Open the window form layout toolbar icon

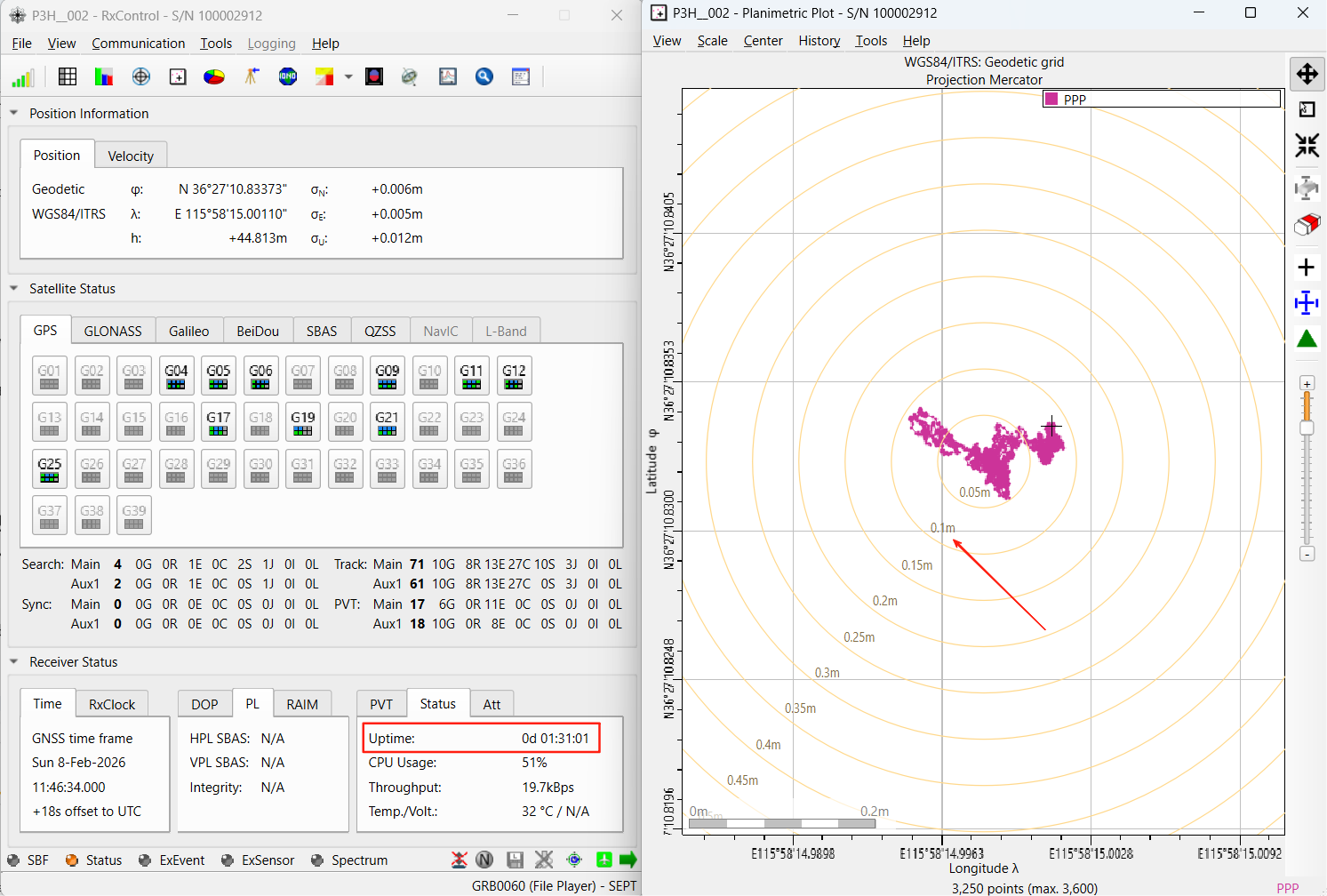521,76
